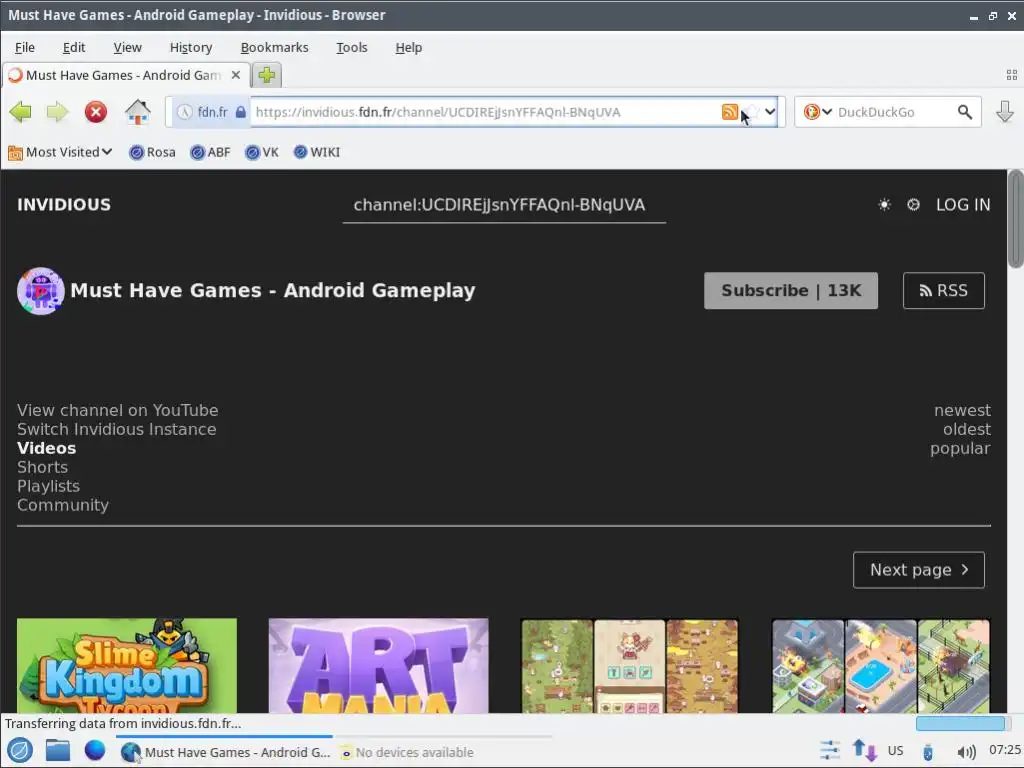Viewport: 1024px width, 768px height.
Task: Open the History menu
Action: pyautogui.click(x=191, y=48)
